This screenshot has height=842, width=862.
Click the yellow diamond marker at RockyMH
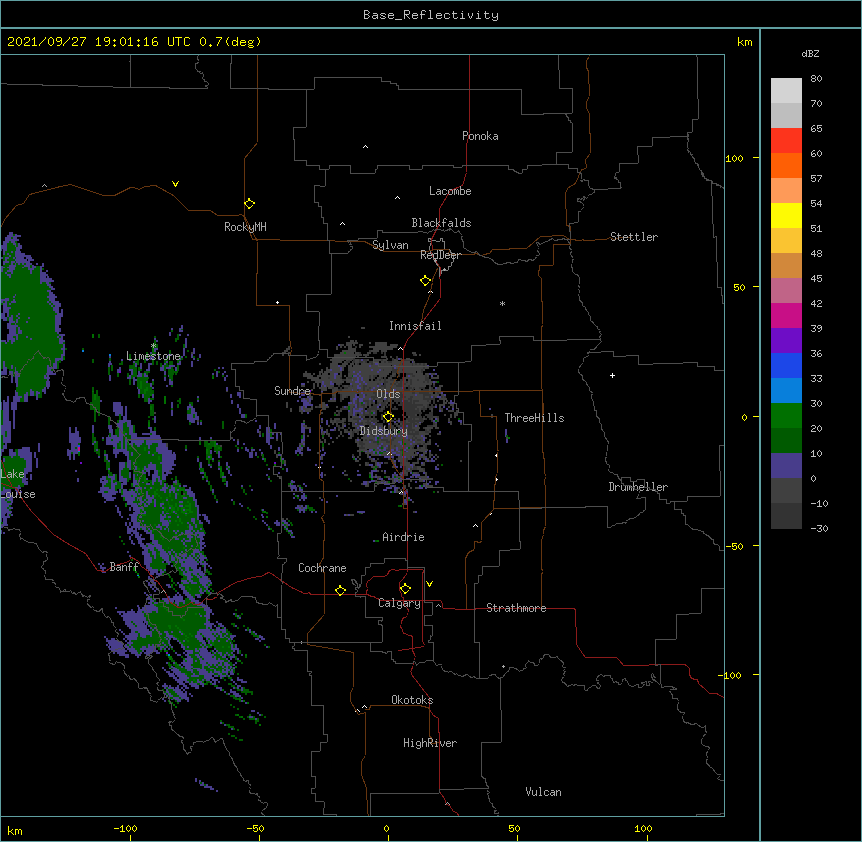point(249,204)
